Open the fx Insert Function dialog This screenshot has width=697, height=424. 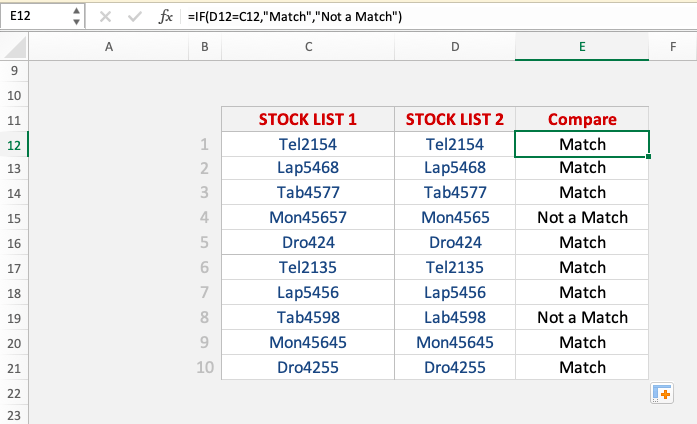165,17
